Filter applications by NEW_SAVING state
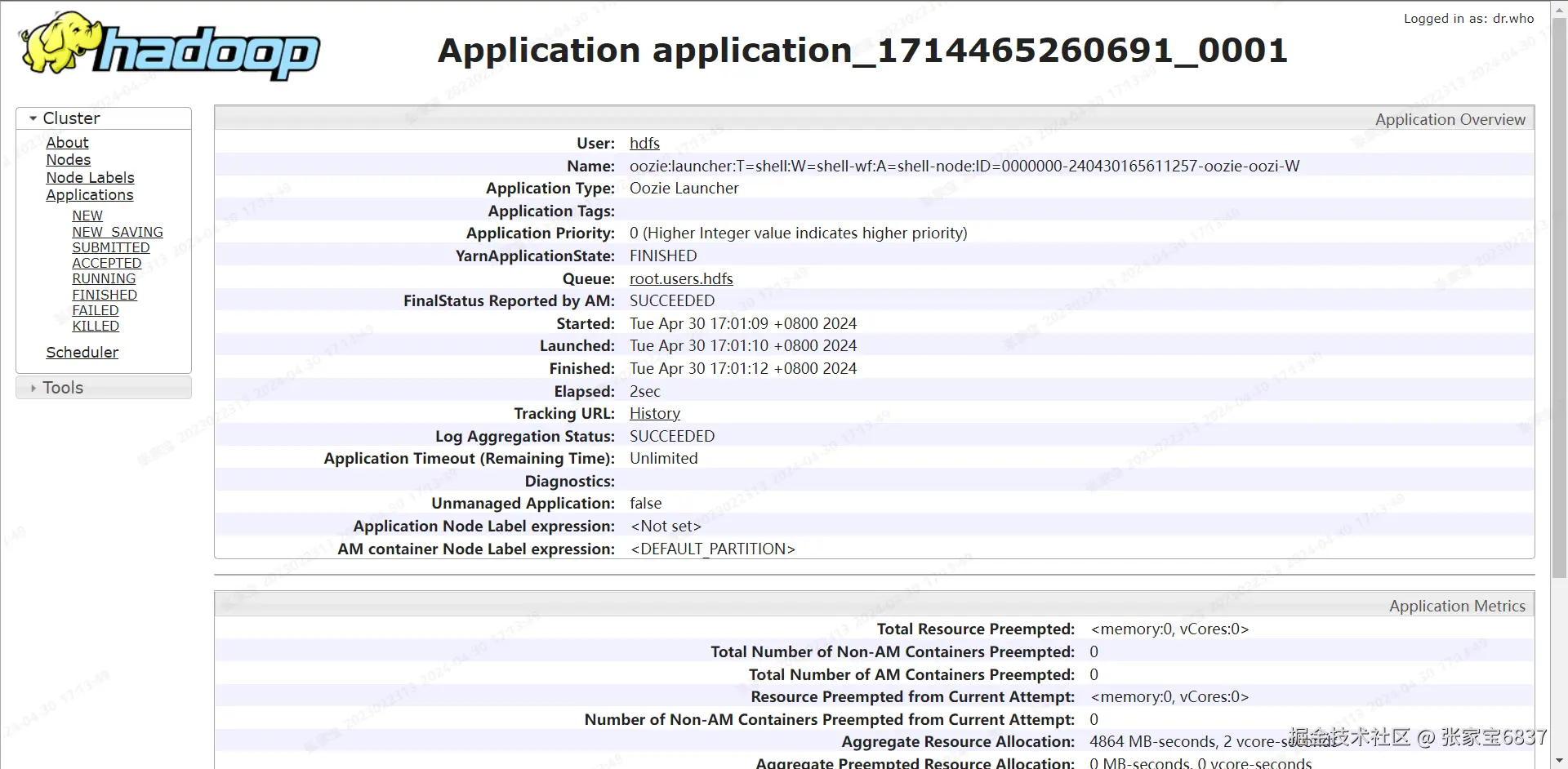Viewport: 1568px width, 769px height. click(118, 232)
